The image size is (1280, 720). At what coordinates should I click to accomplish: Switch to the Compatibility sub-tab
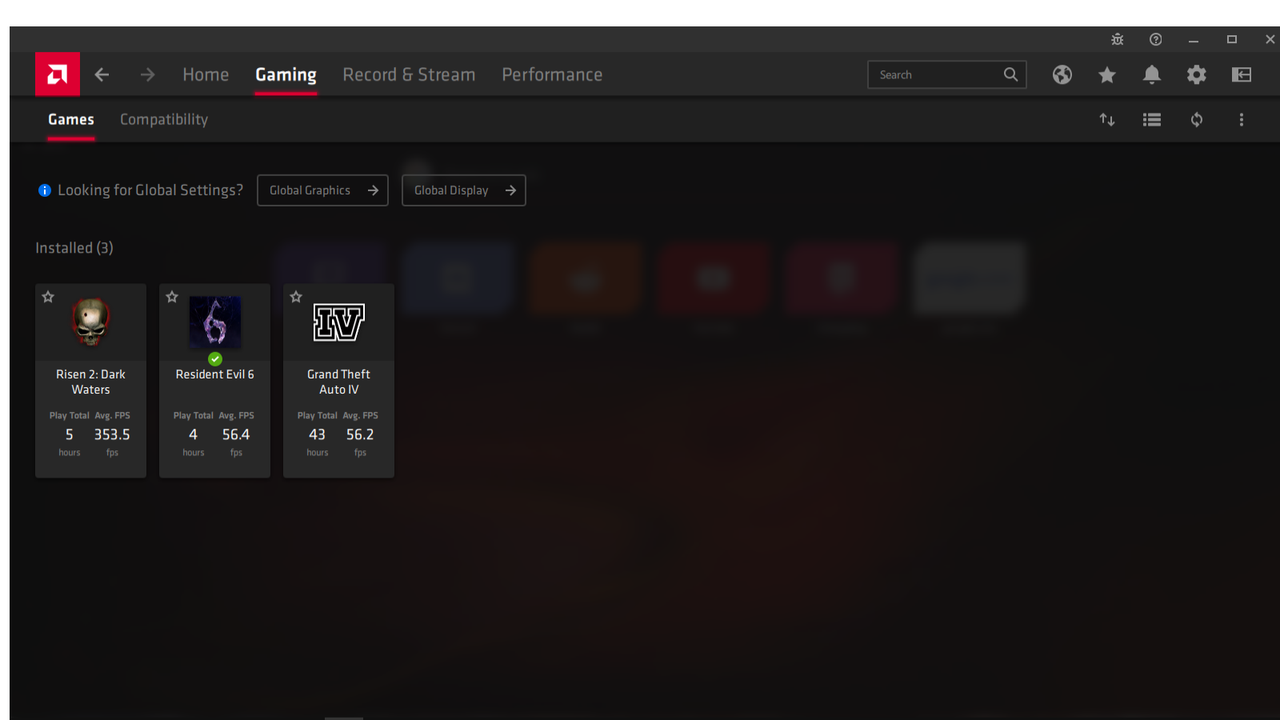[164, 119]
